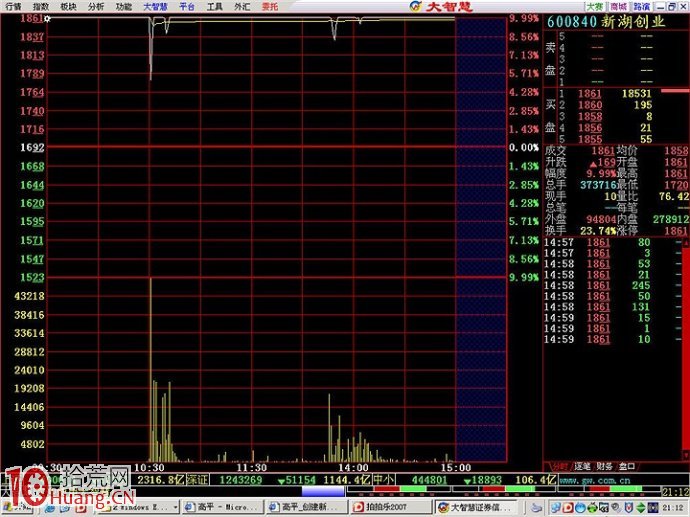Click 量比 value 76.42
This screenshot has height=517, width=690.
coord(674,196)
